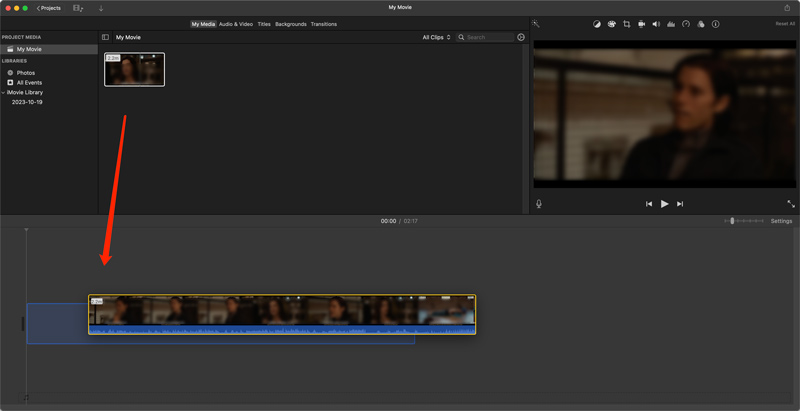Image resolution: width=800 pixels, height=411 pixels.
Task: Open the Backgrounds tab
Action: coord(291,24)
